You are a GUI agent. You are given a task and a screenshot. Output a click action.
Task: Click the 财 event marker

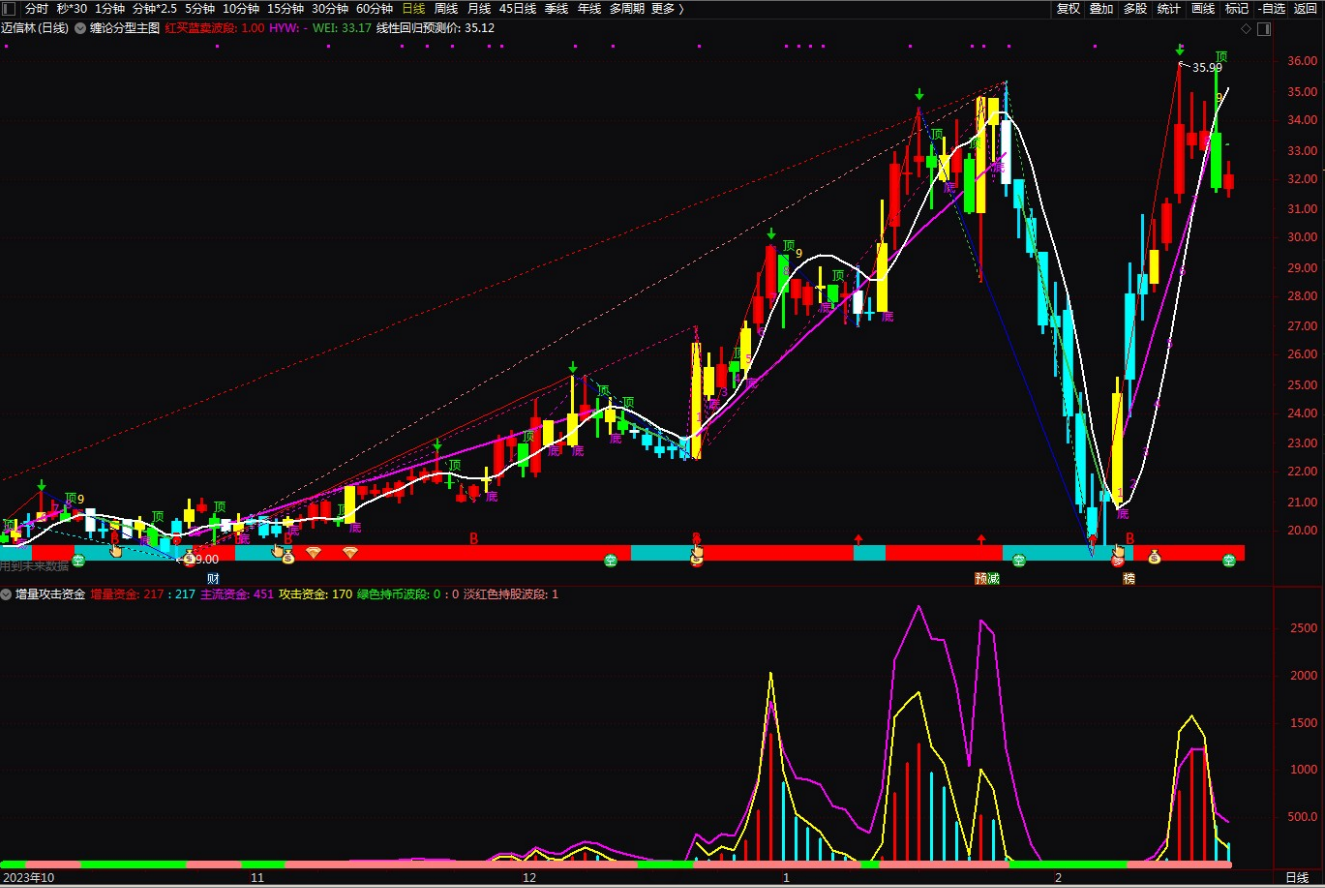[x=213, y=578]
